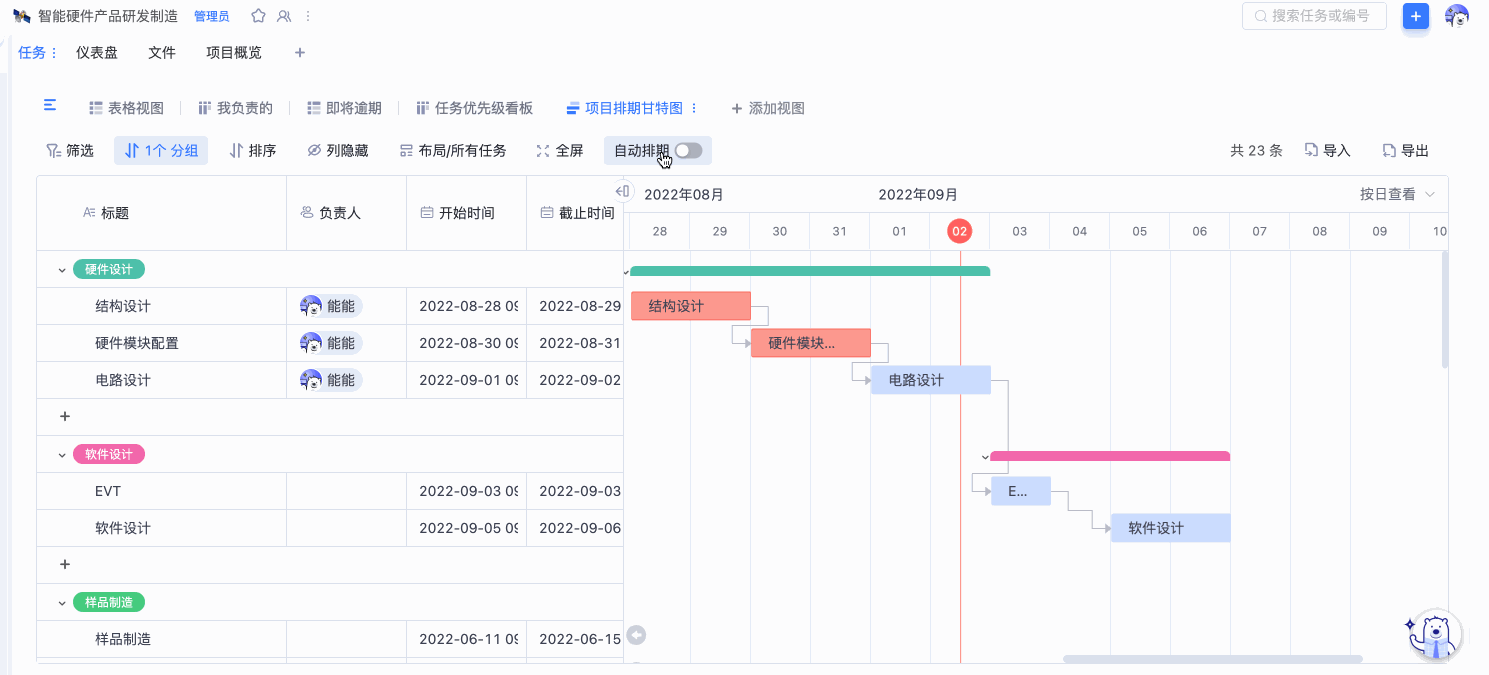Toggle the 自动排期 switch

(688, 151)
